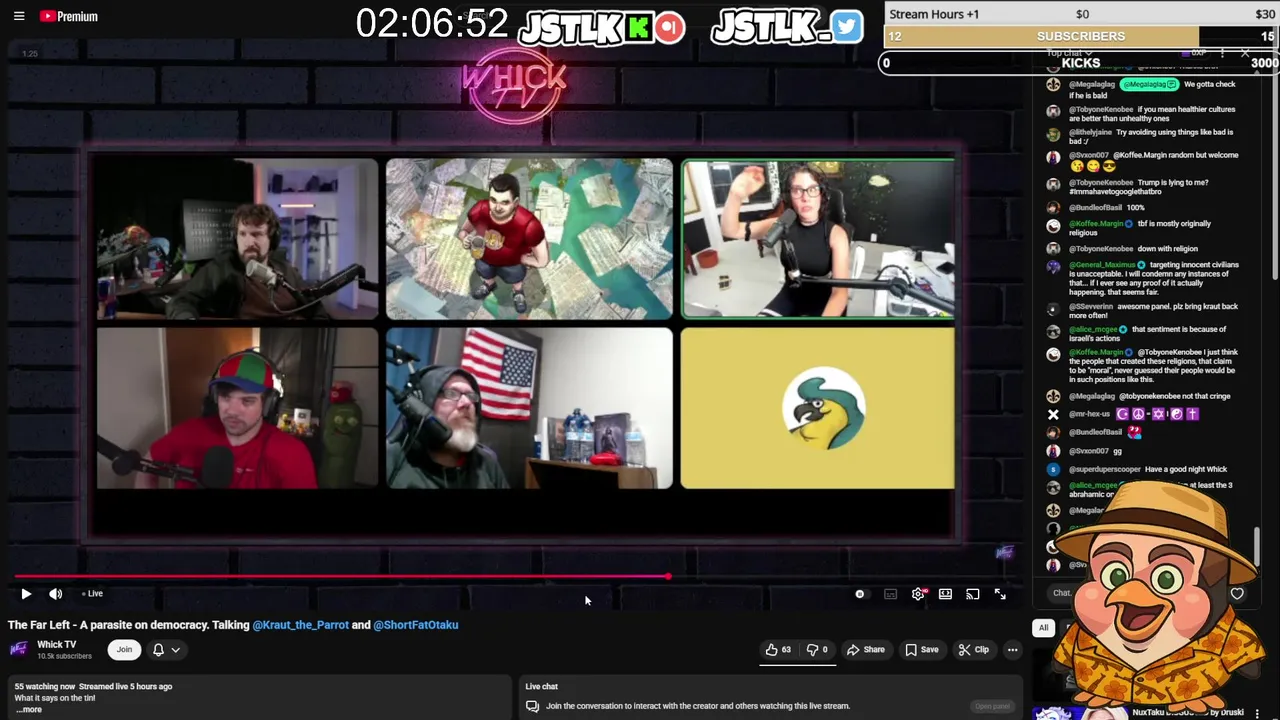Go to YouTube Premium home logo
Image resolution: width=1280 pixels, height=720 pixels.
click(x=68, y=16)
